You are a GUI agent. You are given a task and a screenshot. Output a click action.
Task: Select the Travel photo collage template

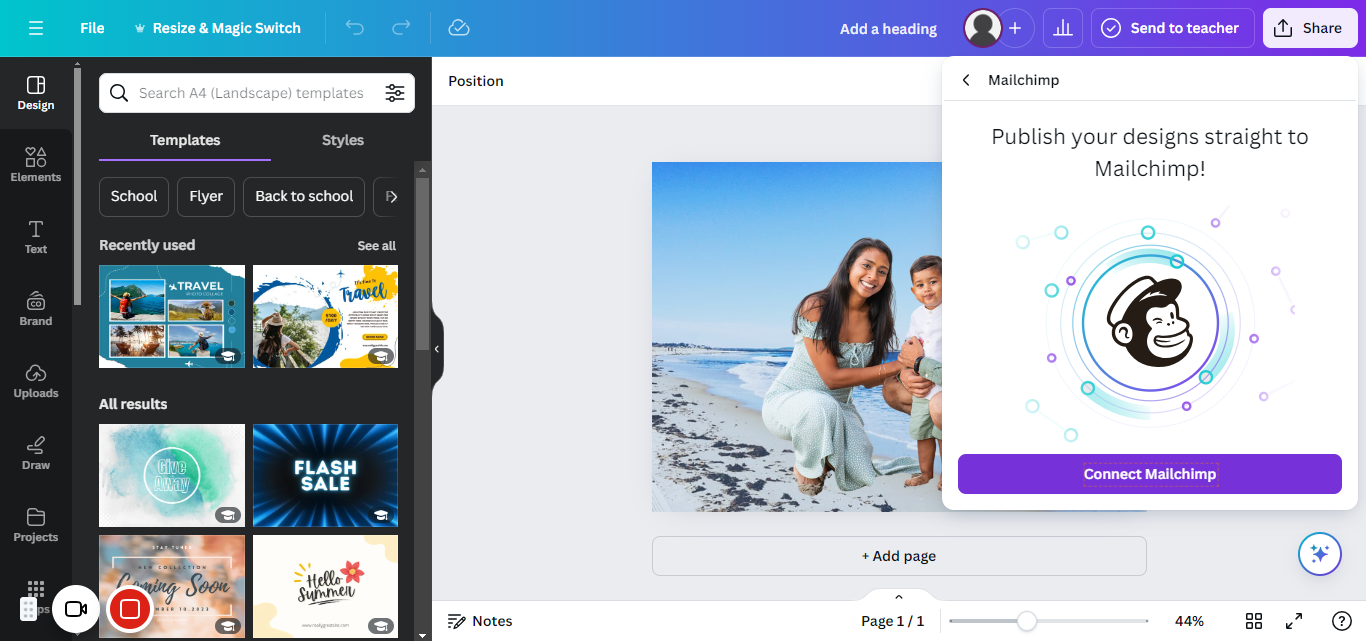(x=172, y=316)
